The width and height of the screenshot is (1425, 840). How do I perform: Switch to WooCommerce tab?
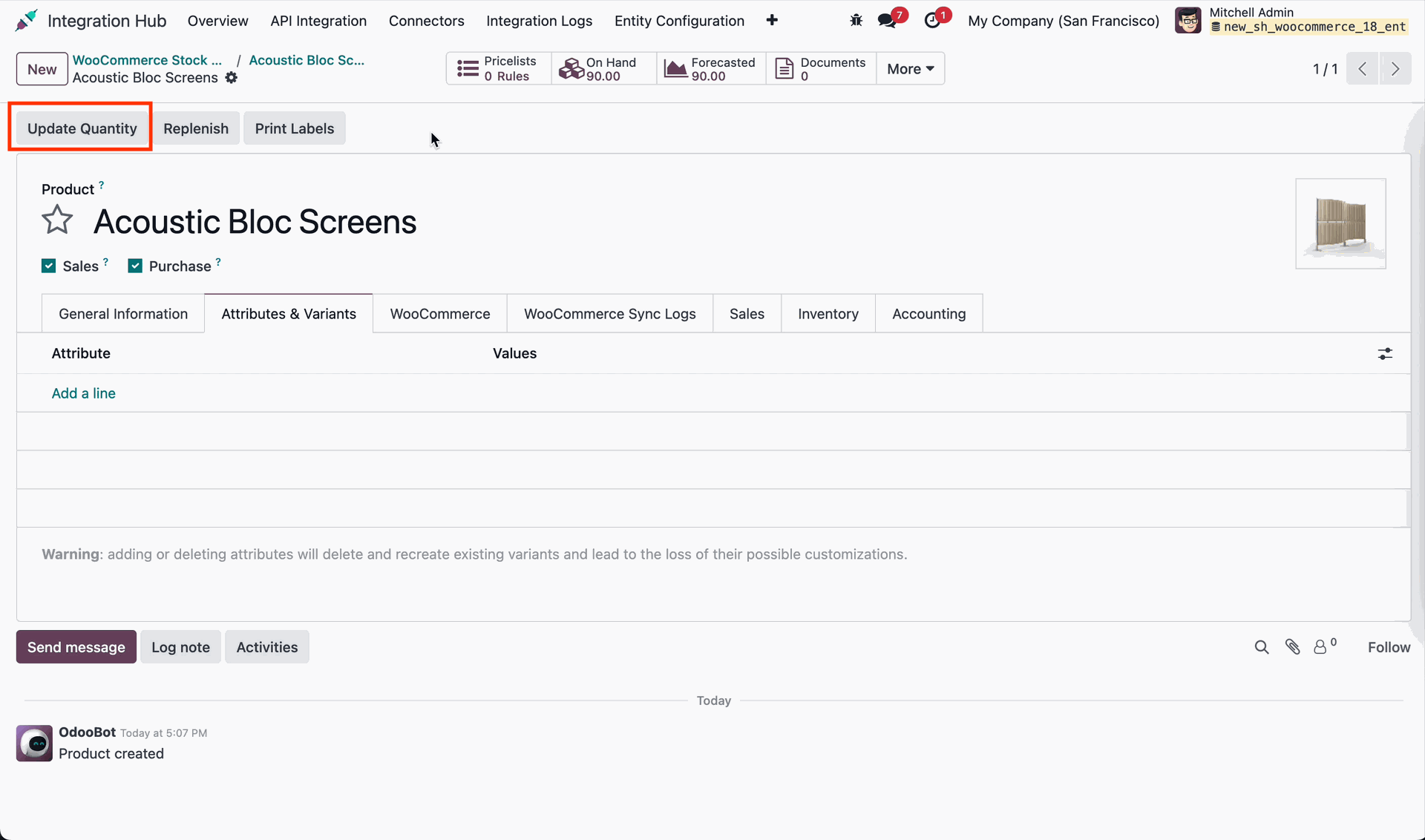coord(440,314)
